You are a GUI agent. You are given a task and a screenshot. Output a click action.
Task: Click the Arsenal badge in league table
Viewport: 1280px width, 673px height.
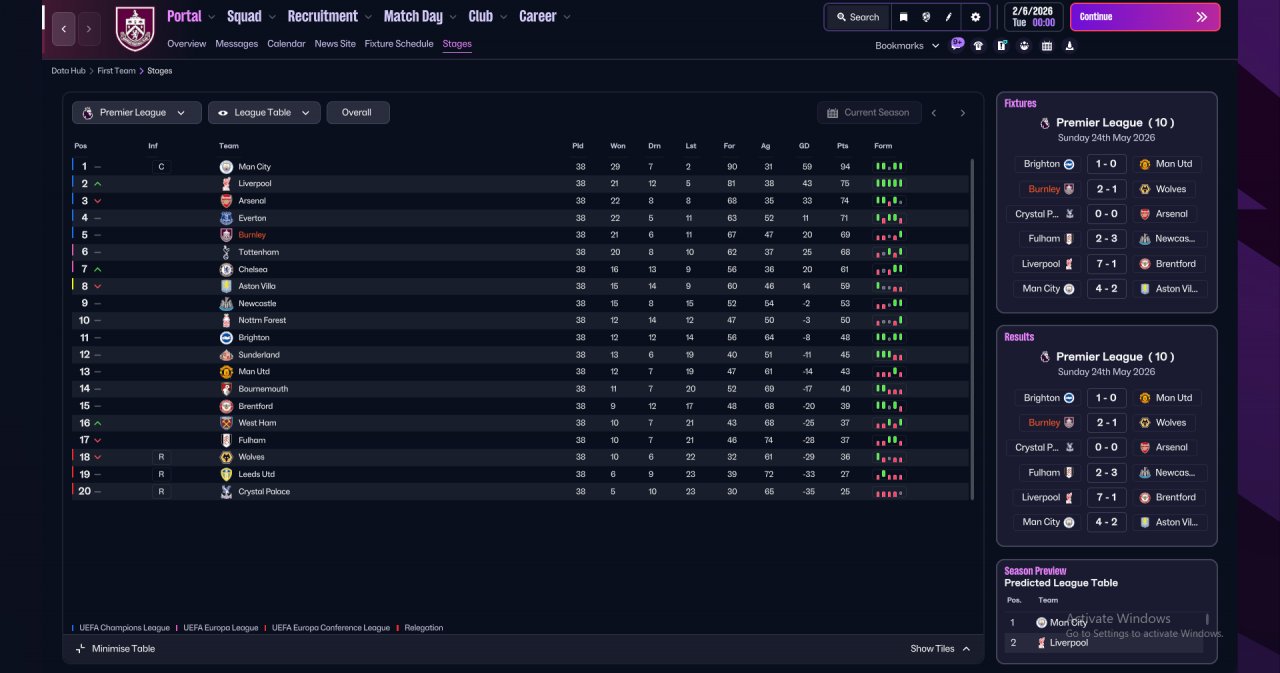pos(226,201)
